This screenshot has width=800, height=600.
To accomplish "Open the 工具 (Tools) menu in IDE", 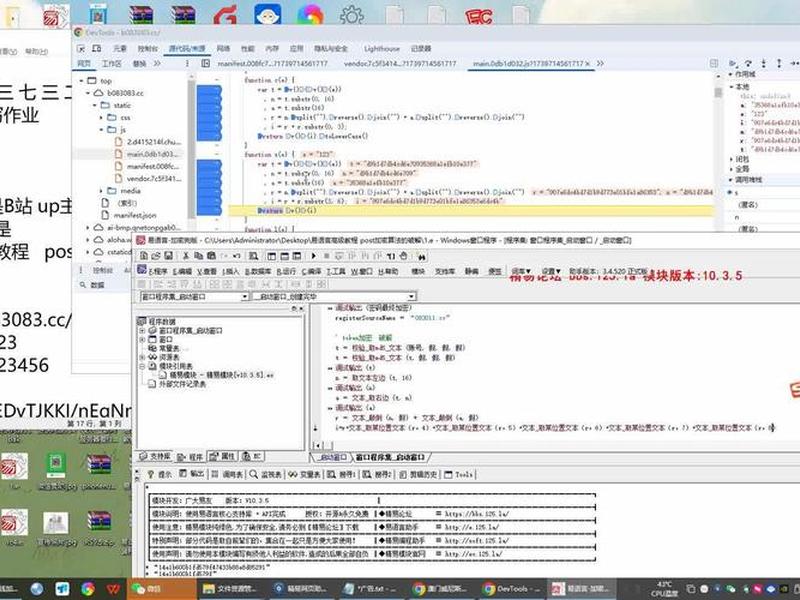I will coord(336,271).
